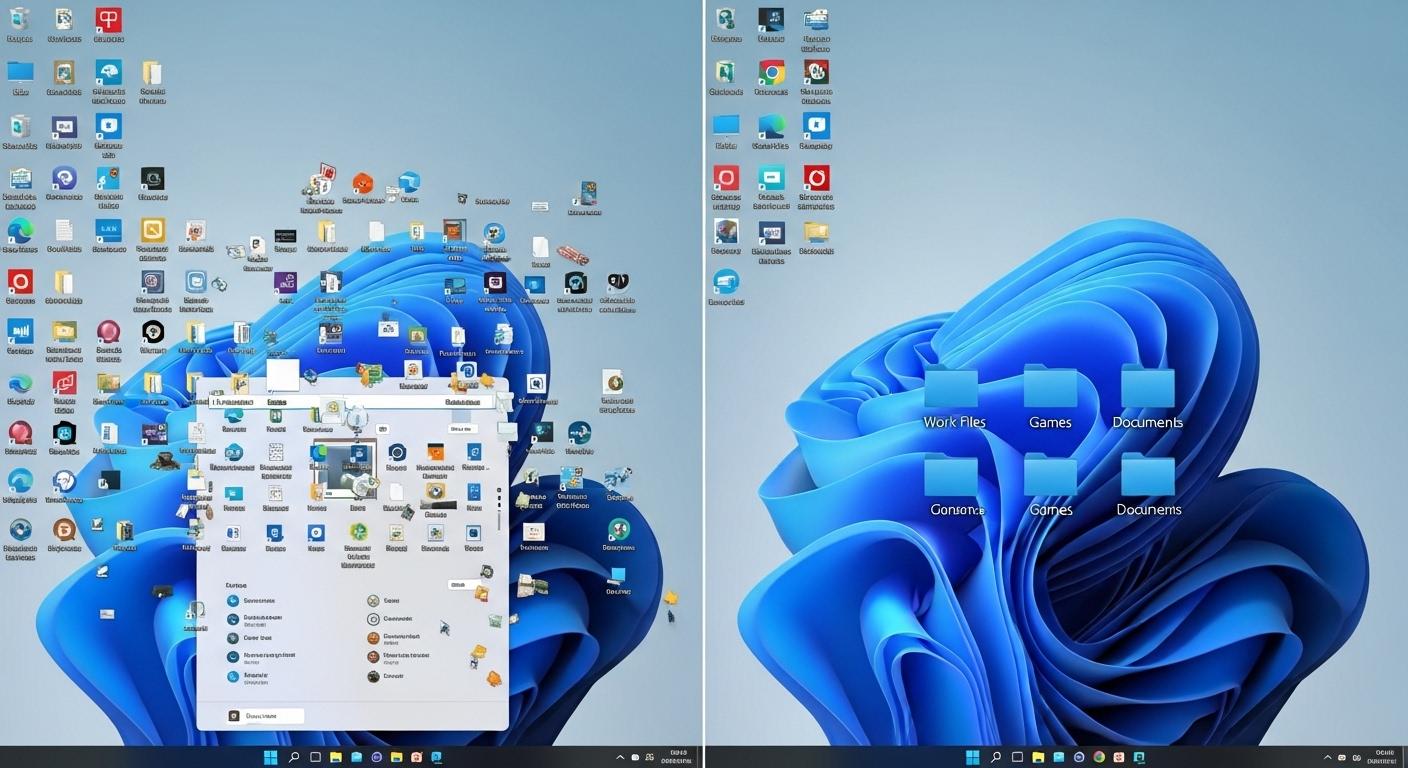Open the top Documents folder
Image resolution: width=1408 pixels, height=768 pixels.
click(x=1147, y=390)
